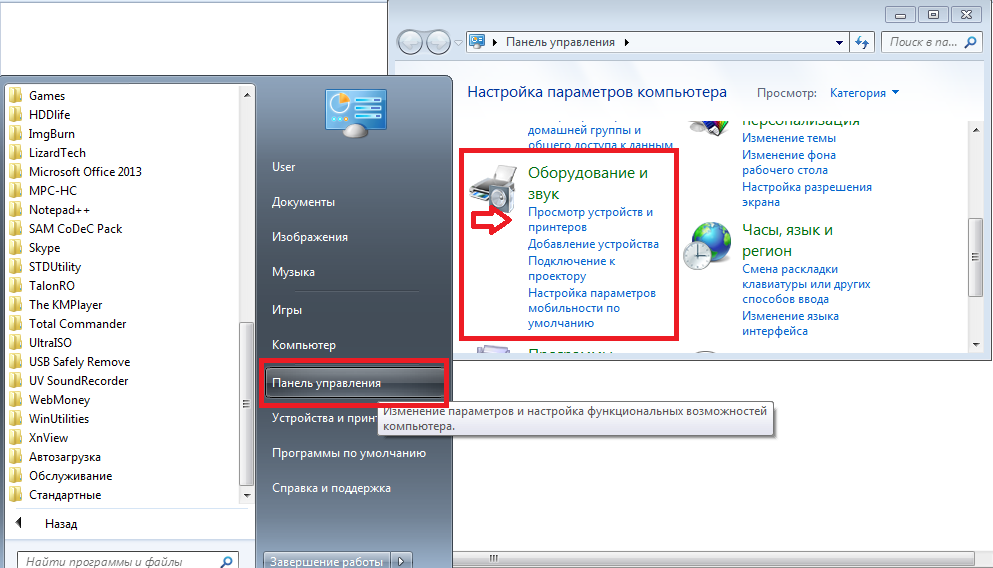Viewport: 993px width, 568px height.
Task: Expand the Панель управления breadcrumb arrow
Action: click(x=626, y=42)
